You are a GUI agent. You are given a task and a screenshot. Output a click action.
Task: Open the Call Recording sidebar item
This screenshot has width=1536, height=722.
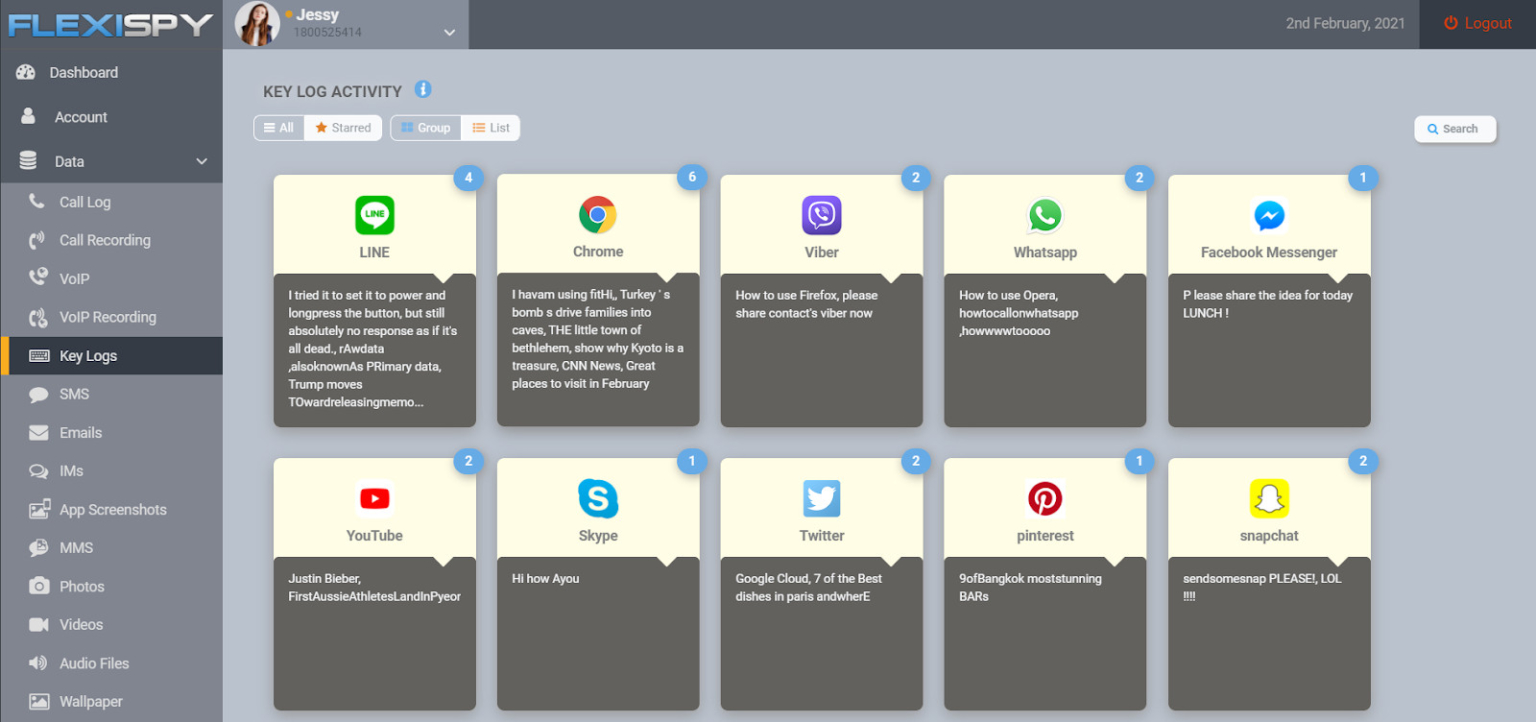(x=104, y=240)
